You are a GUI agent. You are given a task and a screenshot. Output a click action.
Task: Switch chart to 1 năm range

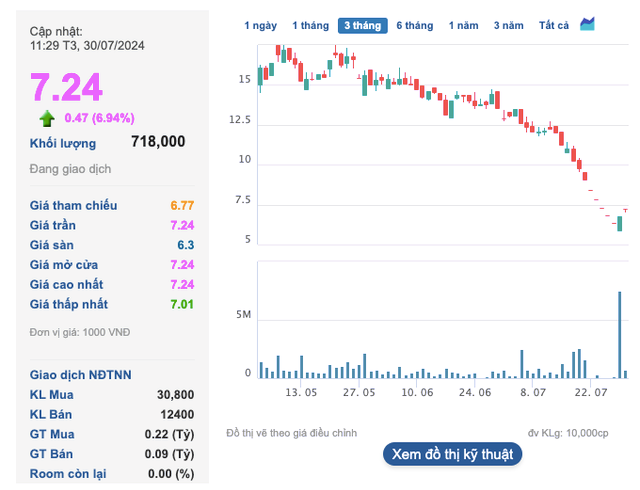[x=463, y=25]
